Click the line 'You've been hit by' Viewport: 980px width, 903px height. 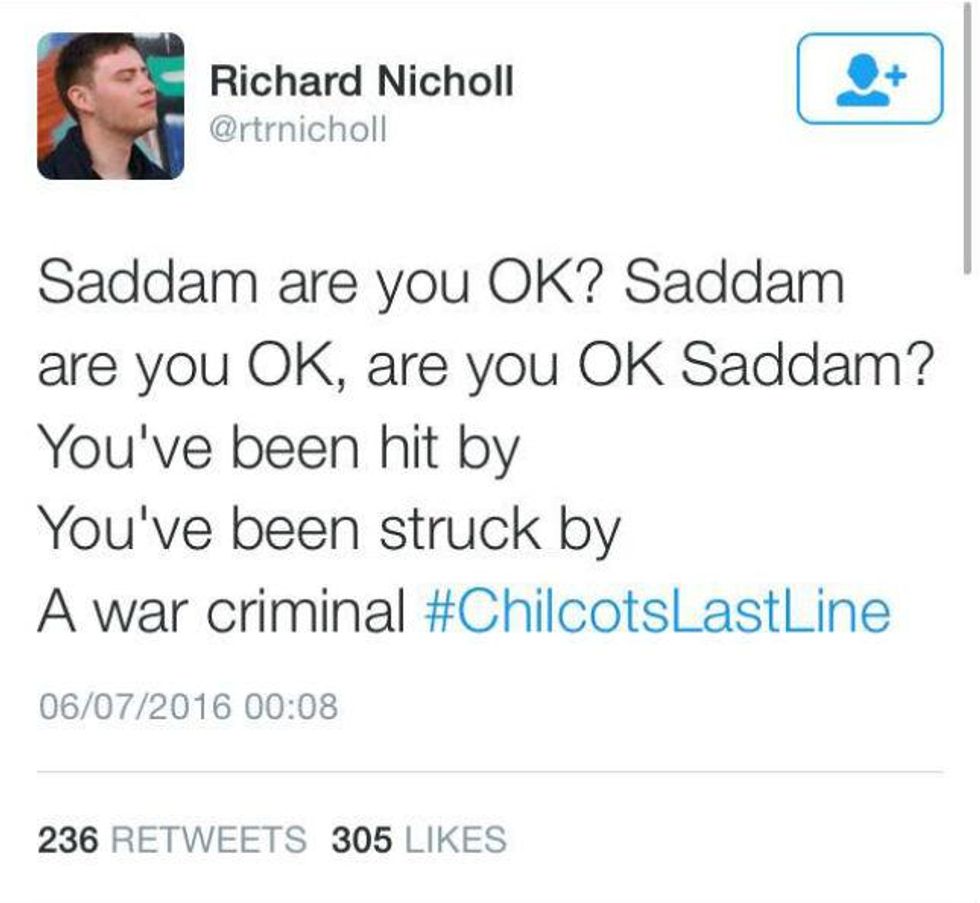tap(279, 449)
